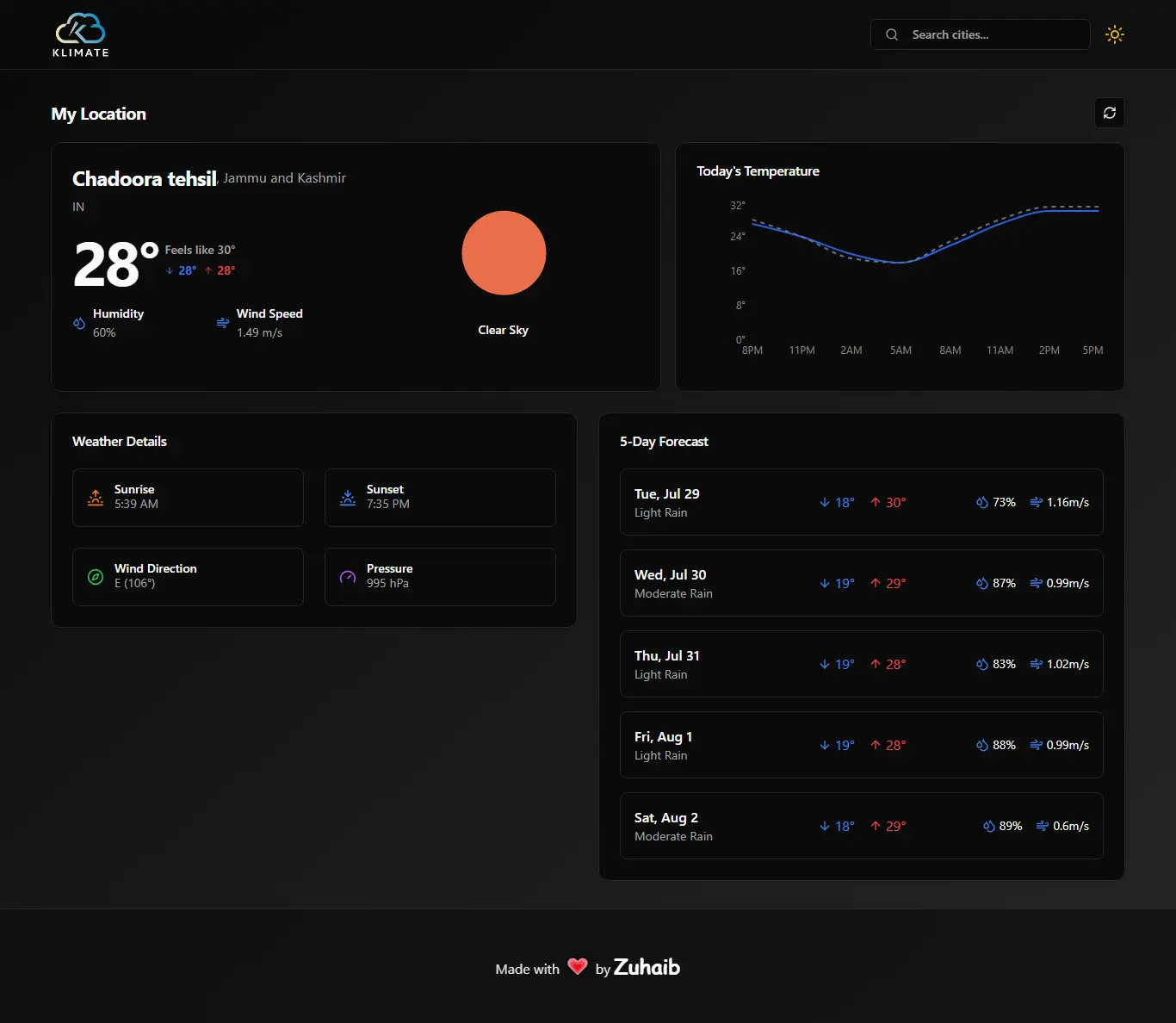1176x1023 pixels.
Task: Open the Sat, Aug 2 forecast entry
Action: pyautogui.click(x=861, y=826)
